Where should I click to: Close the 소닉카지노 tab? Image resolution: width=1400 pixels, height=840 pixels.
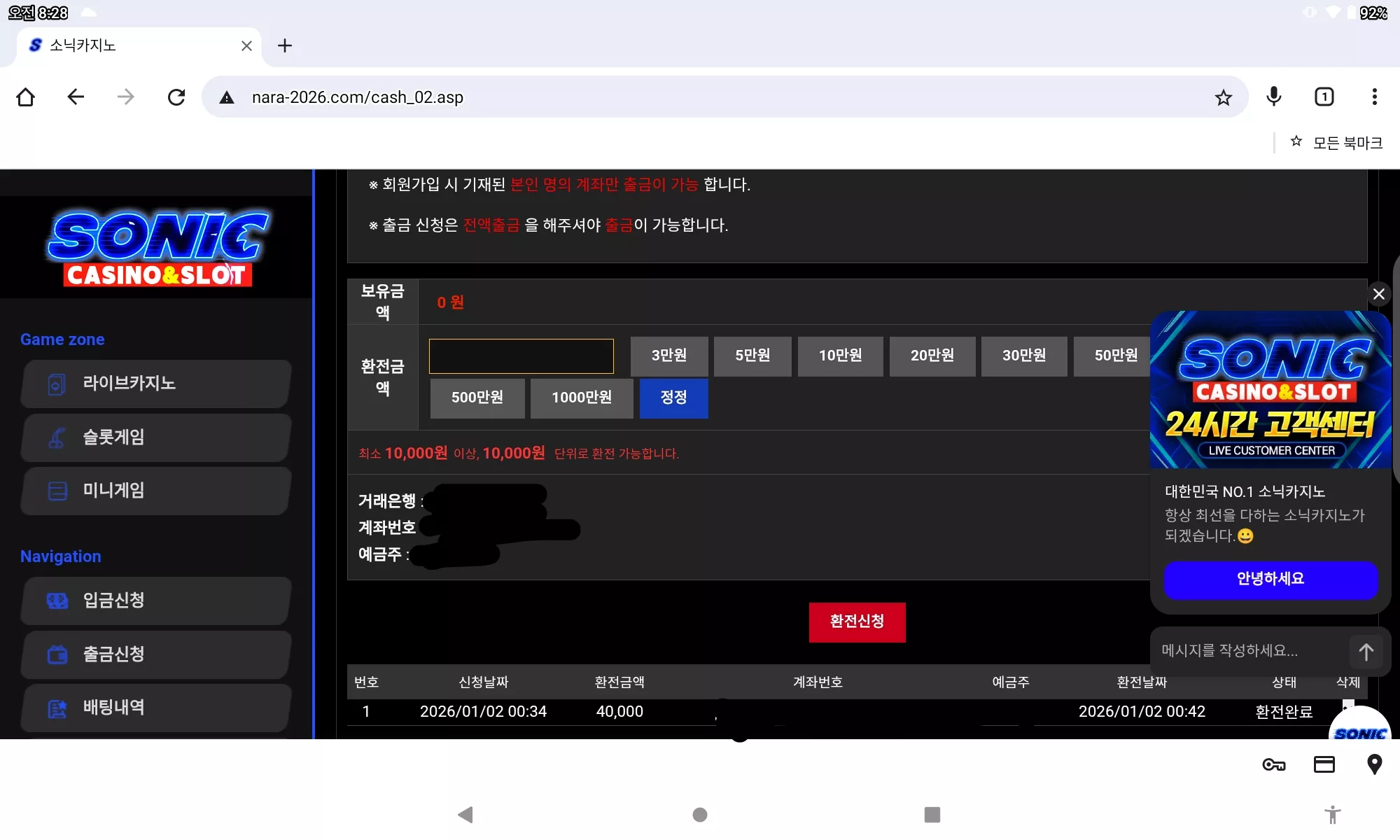click(246, 45)
